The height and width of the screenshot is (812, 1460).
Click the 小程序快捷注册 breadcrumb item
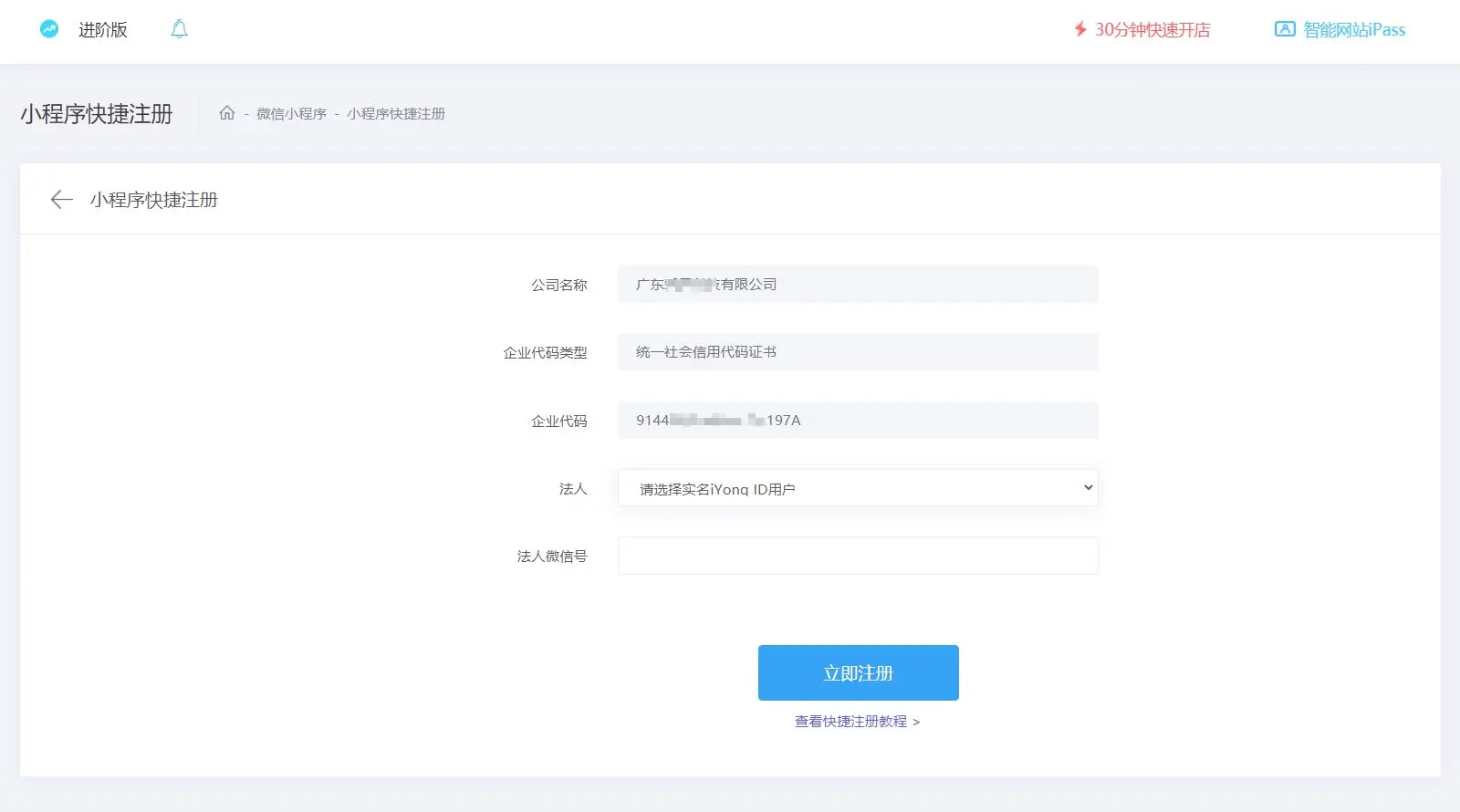tap(396, 114)
